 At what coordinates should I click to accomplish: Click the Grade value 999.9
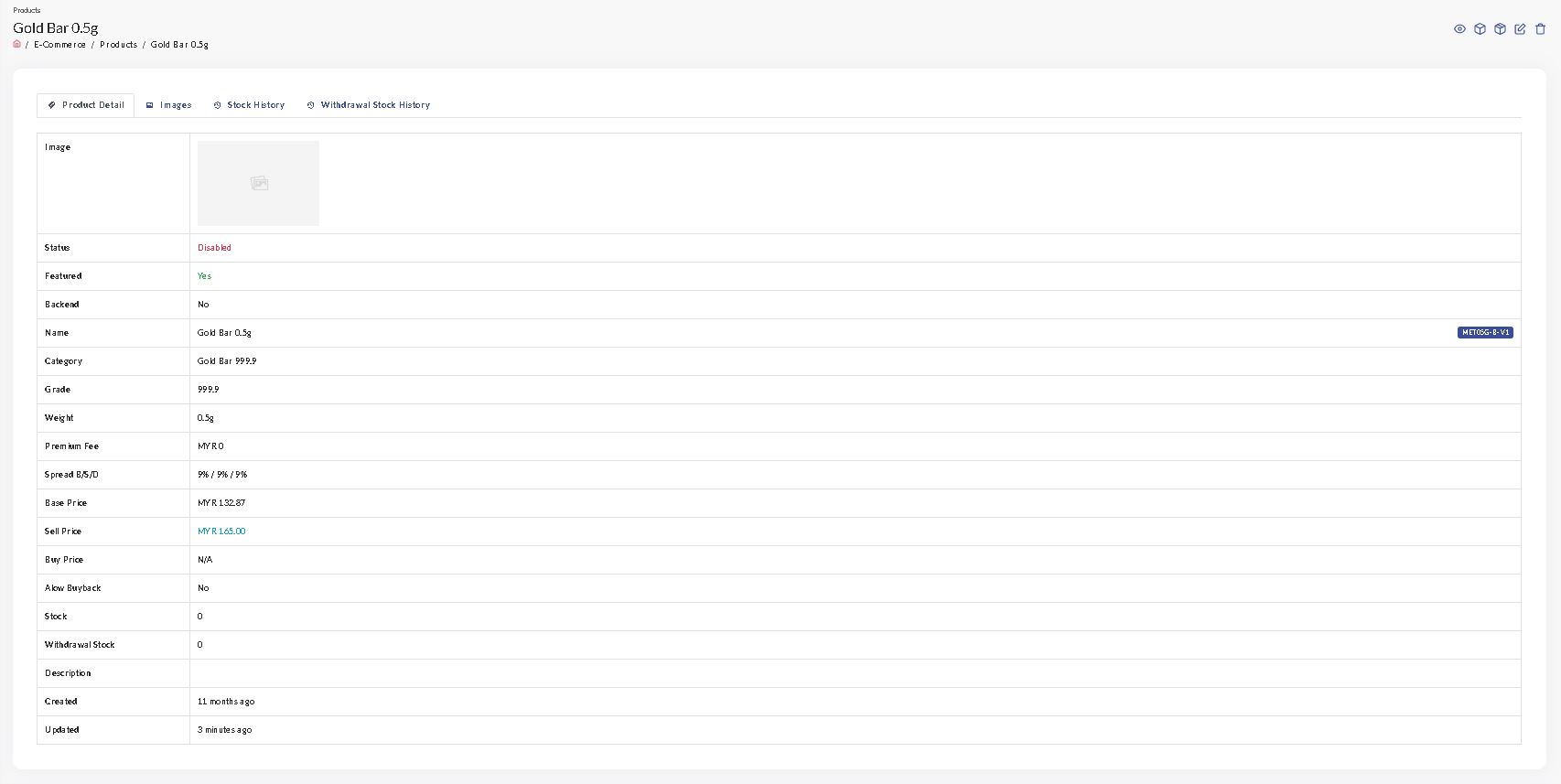point(208,390)
